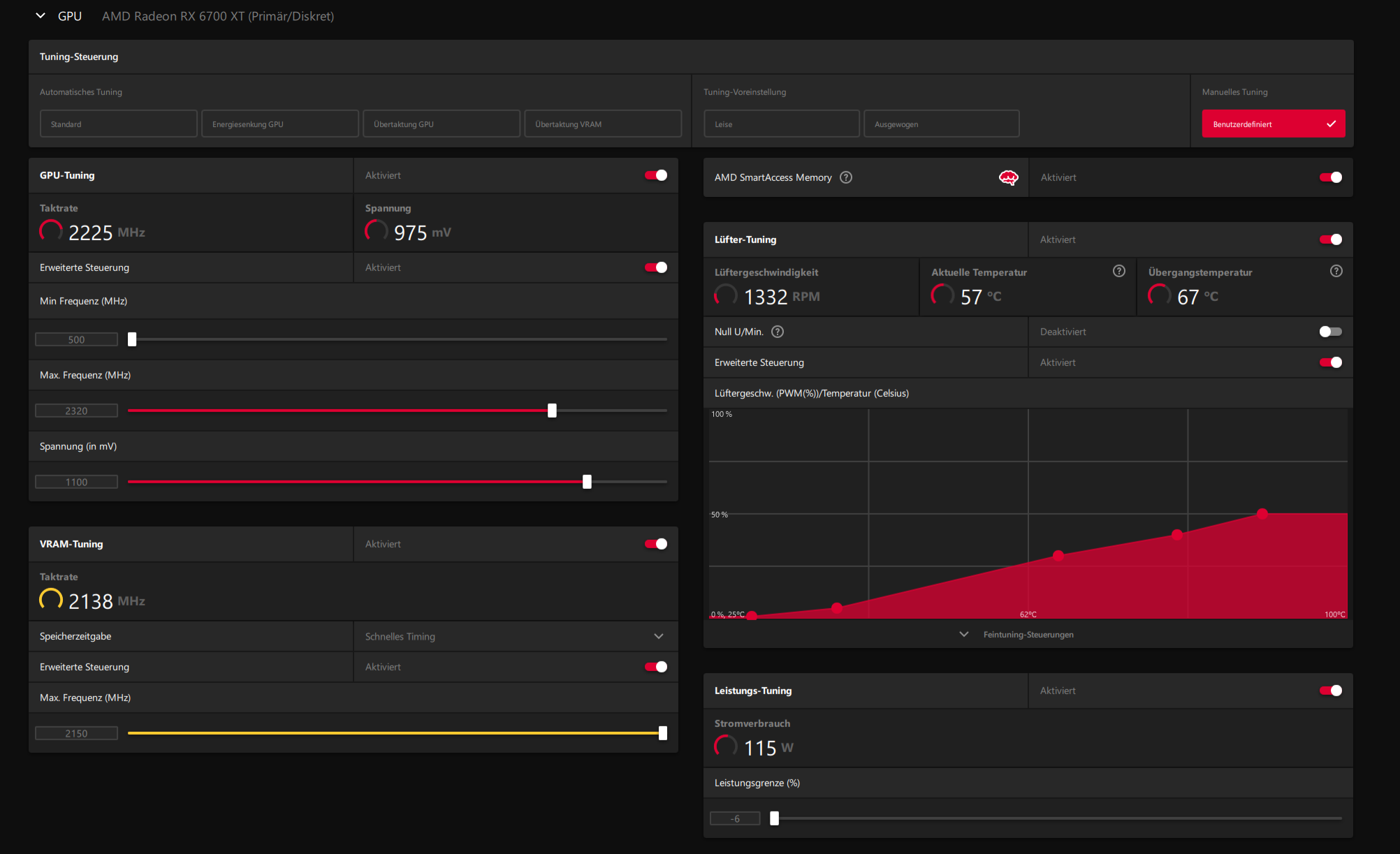Click help icon next to Aktuelle Temperatur
The height and width of the screenshot is (854, 1400).
point(1119,272)
